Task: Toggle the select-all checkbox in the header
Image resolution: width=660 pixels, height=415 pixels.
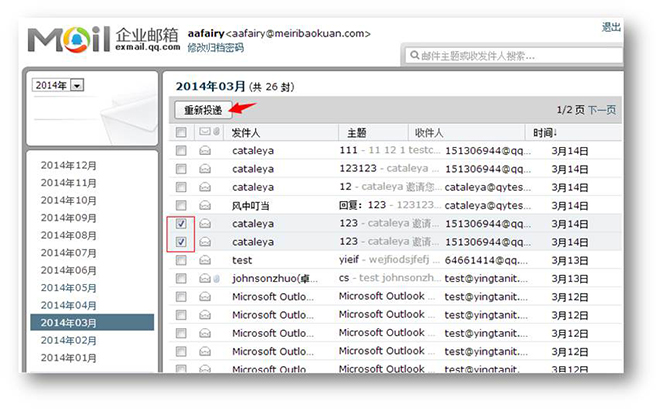Action: point(181,132)
